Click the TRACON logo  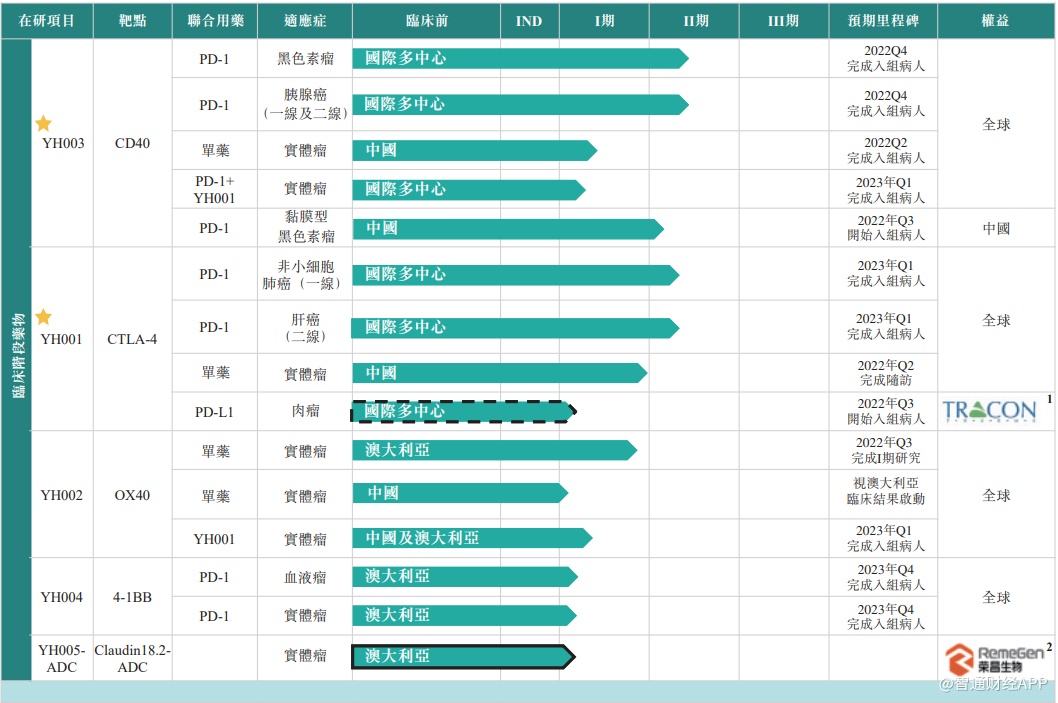click(989, 410)
